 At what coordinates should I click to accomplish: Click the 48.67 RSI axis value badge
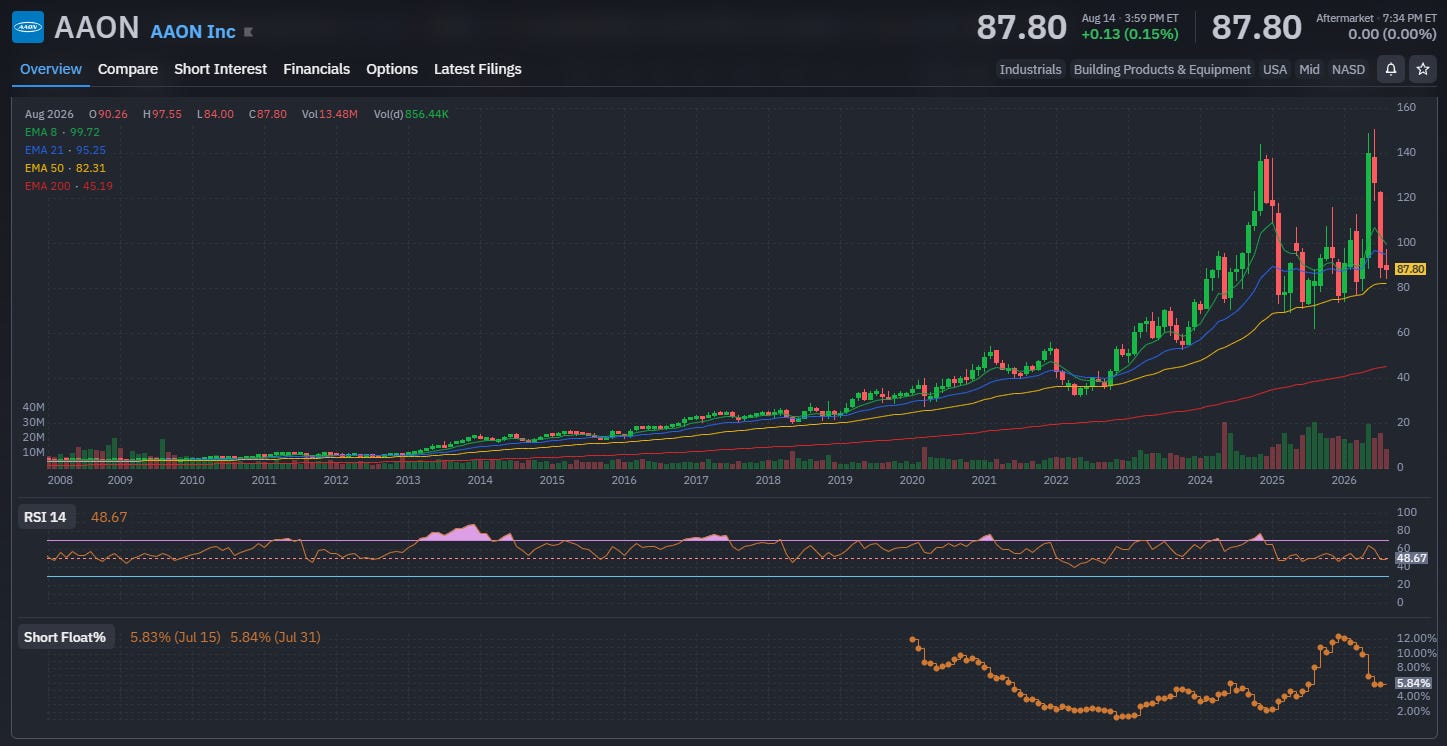point(1412,558)
